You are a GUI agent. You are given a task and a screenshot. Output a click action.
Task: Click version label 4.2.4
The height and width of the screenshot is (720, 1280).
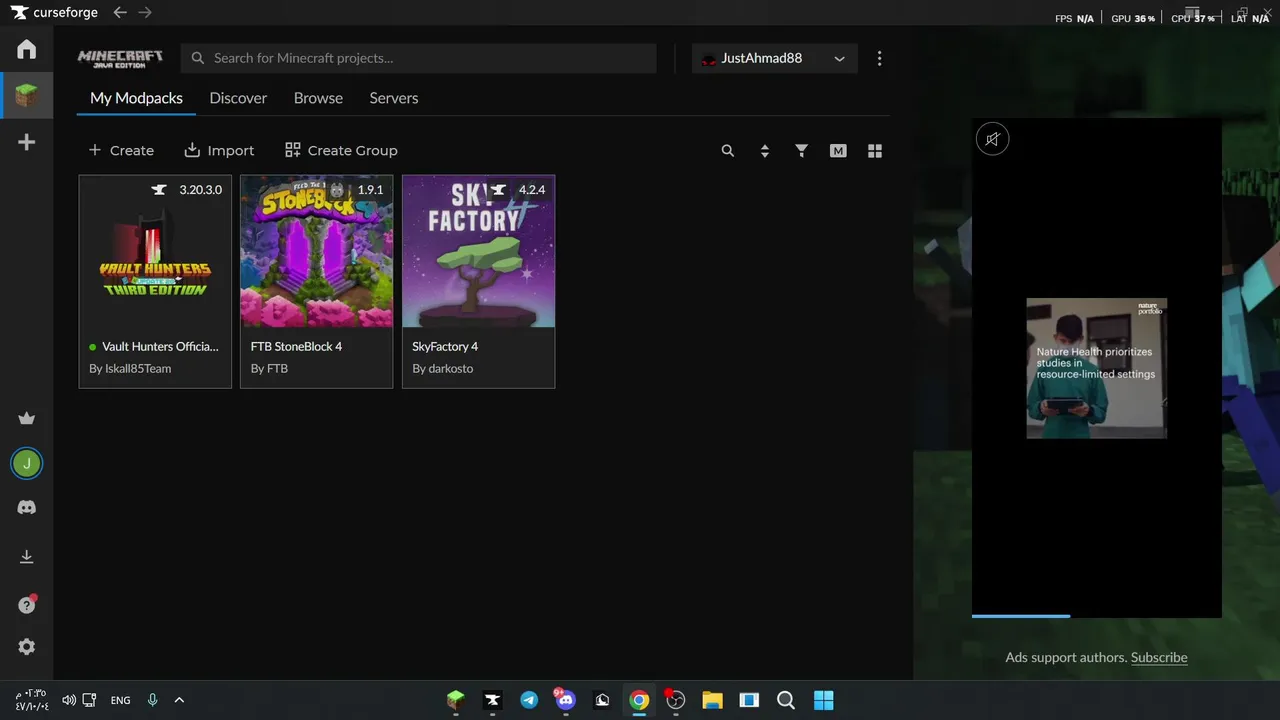(532, 190)
